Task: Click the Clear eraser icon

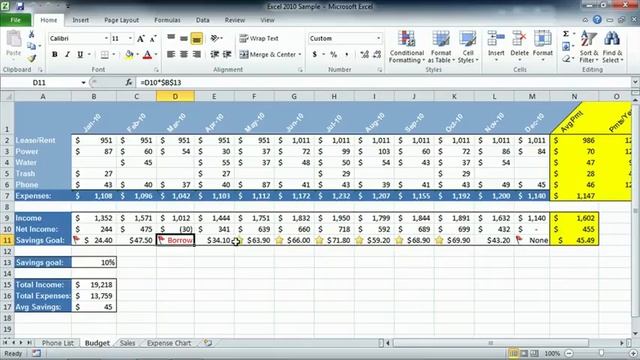Action: (566, 59)
